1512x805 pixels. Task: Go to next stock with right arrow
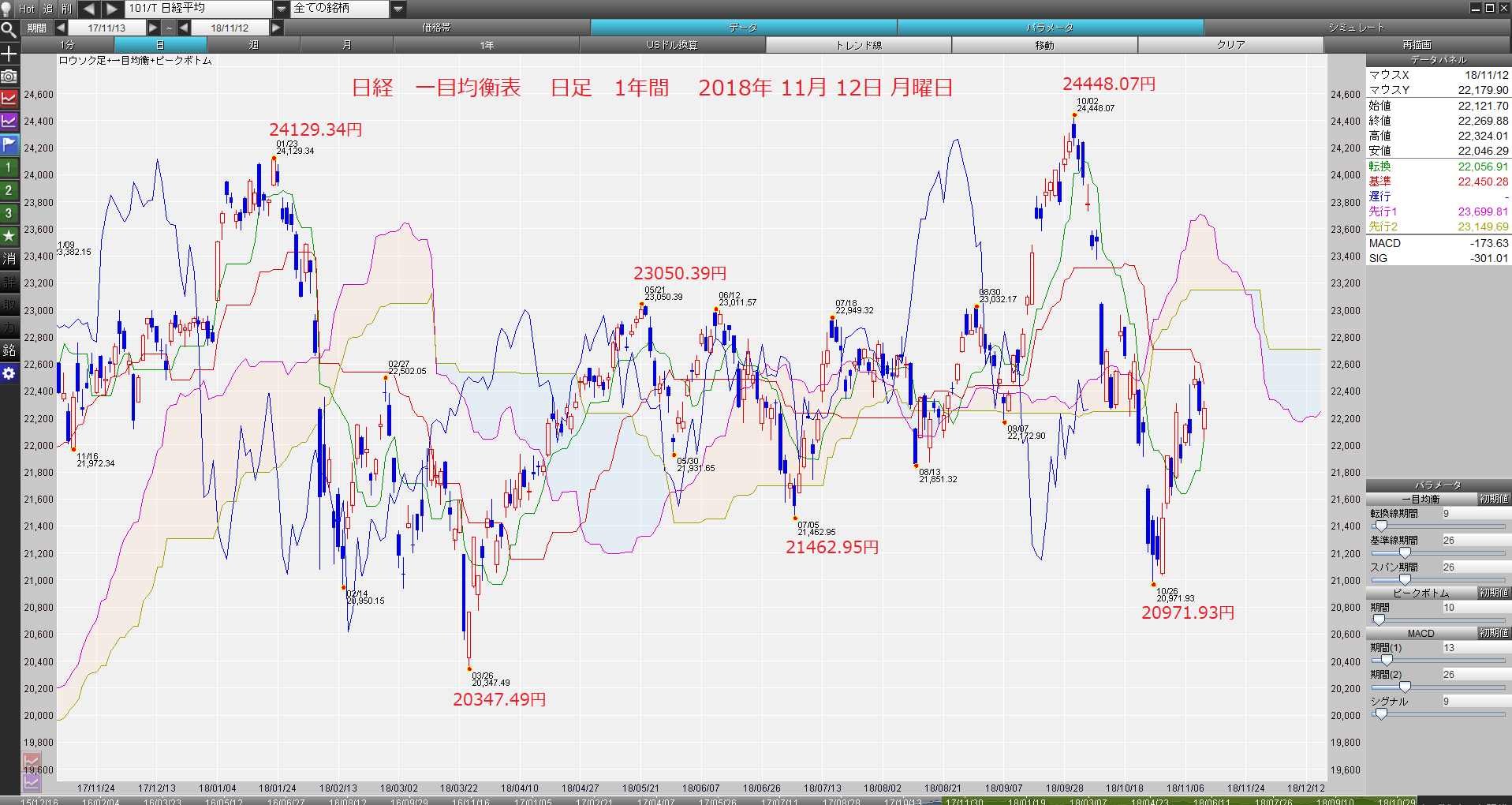pyautogui.click(x=112, y=9)
